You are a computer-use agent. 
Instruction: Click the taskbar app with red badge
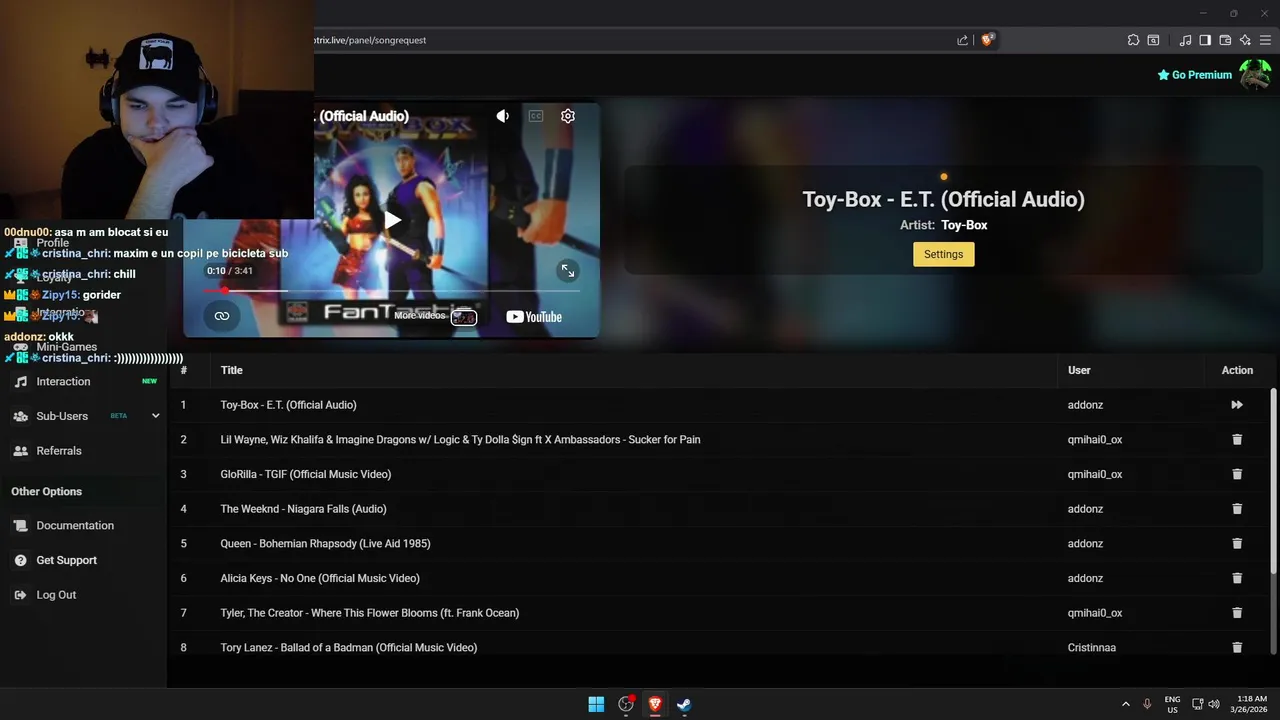[x=626, y=704]
